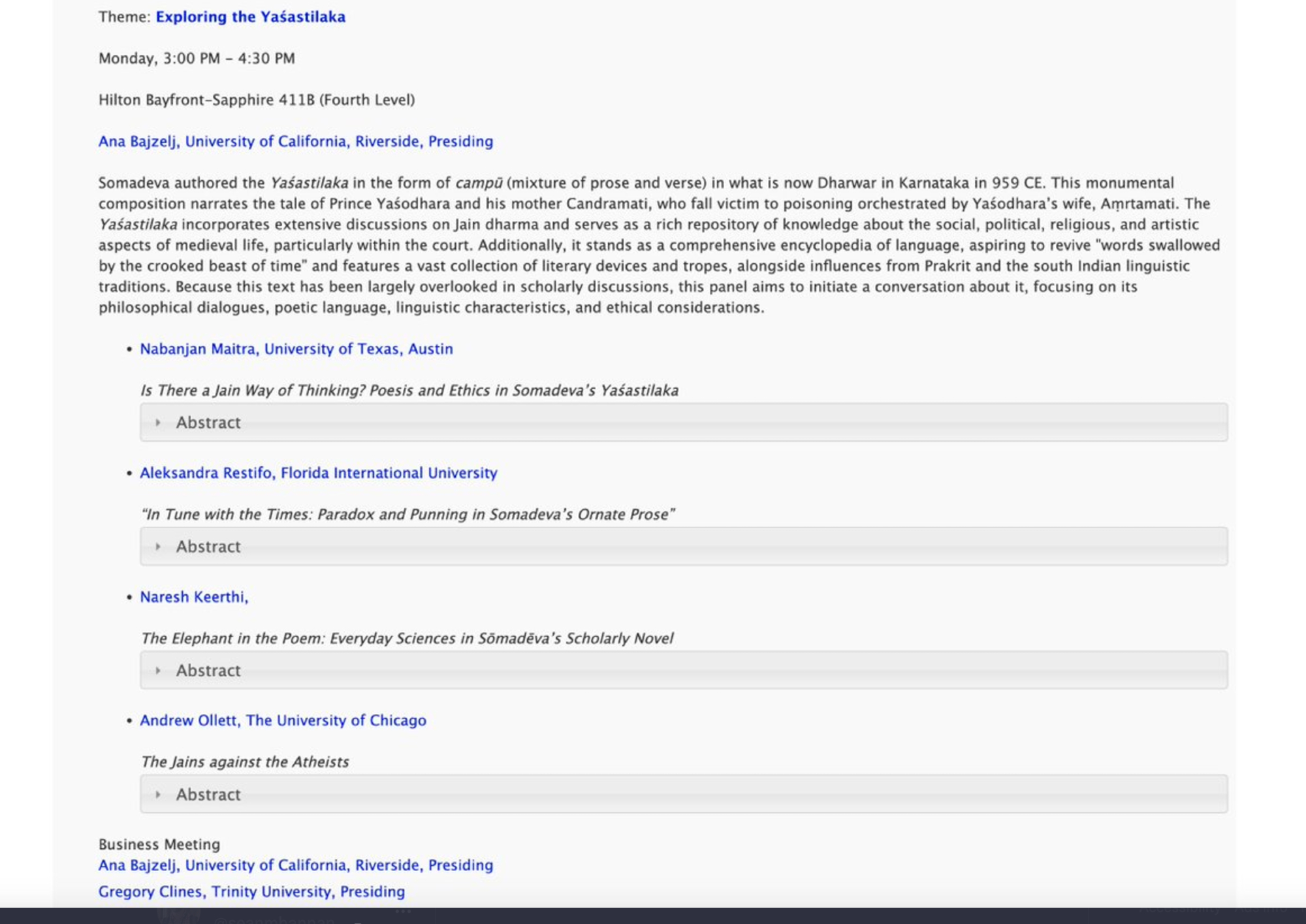Open the first Ana Bajzelj presiding link under the location
This screenshot has height=924, width=1306.
pos(295,142)
